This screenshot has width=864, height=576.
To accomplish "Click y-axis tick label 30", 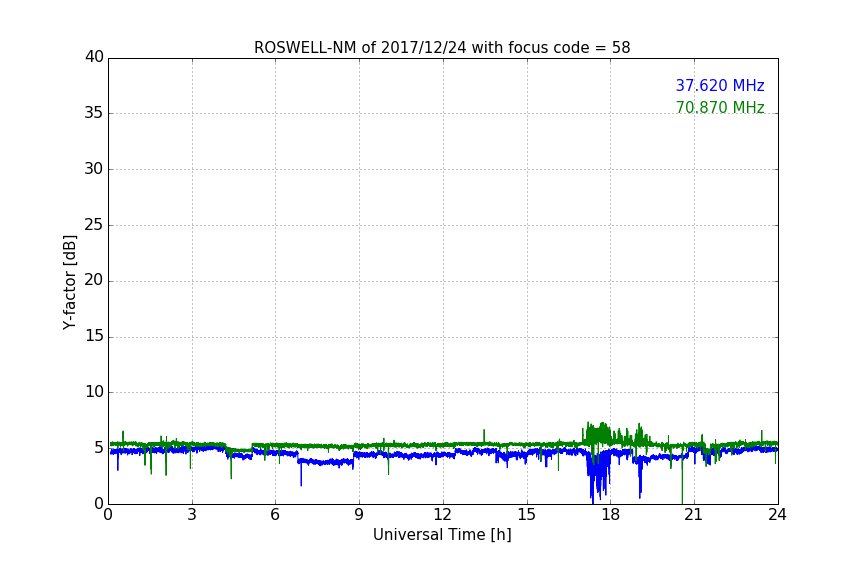I will (94, 169).
